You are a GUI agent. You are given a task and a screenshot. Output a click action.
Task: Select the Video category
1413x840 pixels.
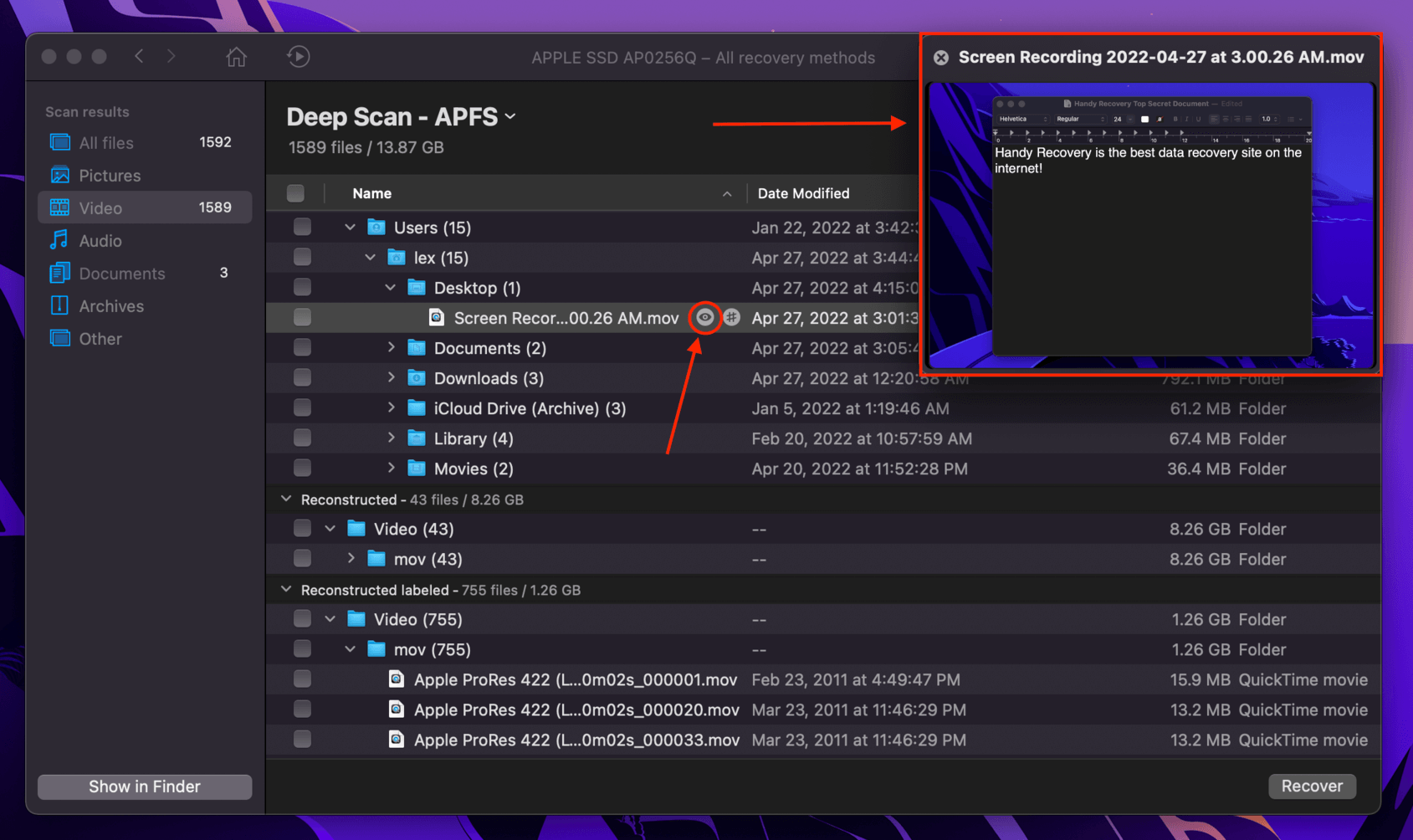144,207
